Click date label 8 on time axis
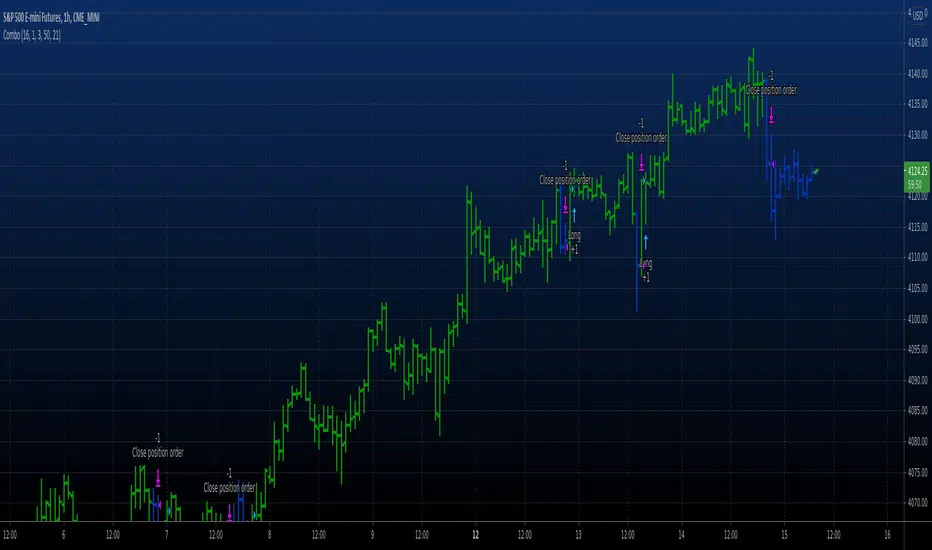932x550 pixels. 270,535
